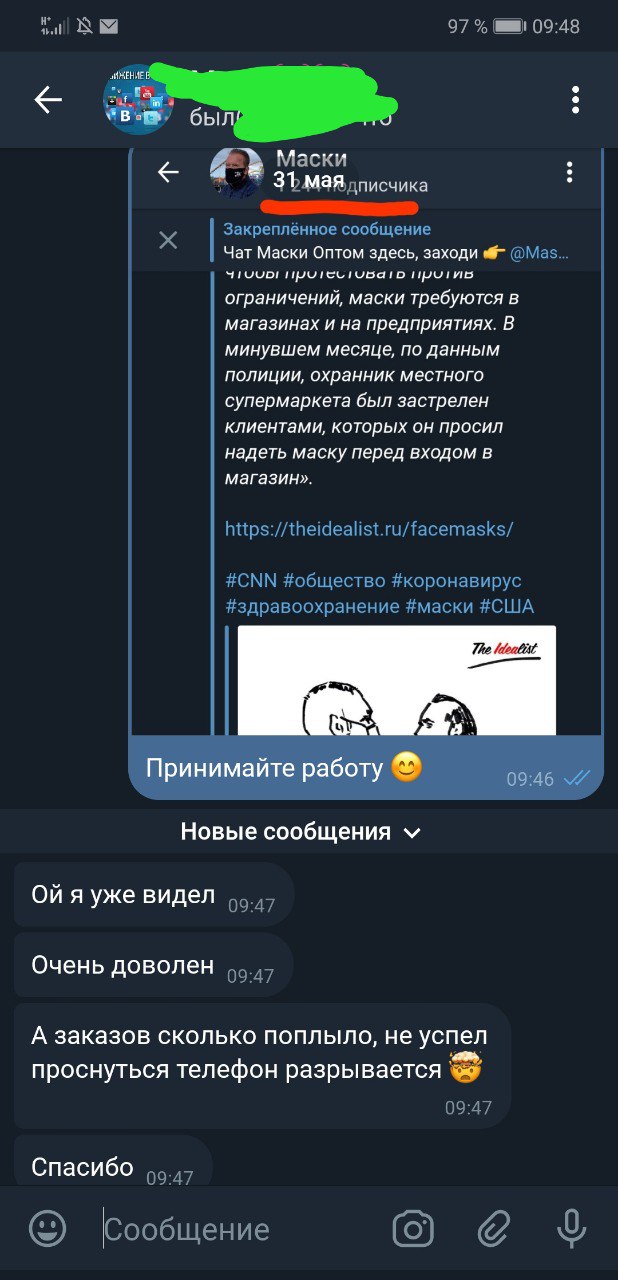Tap the back arrow in chat header
The width and height of the screenshot is (618, 1280).
(x=48, y=99)
